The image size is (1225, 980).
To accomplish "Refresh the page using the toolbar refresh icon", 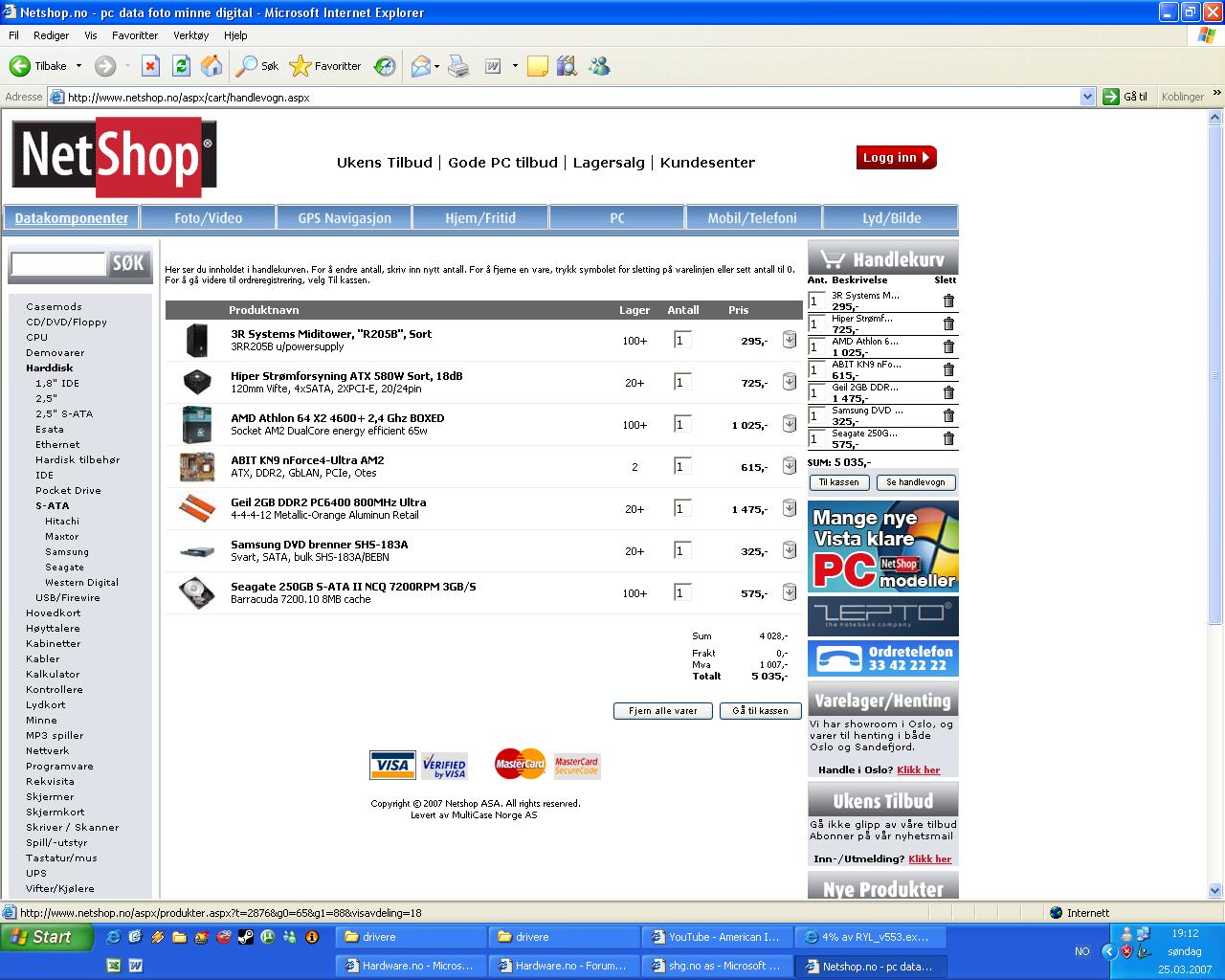I will click(x=181, y=66).
